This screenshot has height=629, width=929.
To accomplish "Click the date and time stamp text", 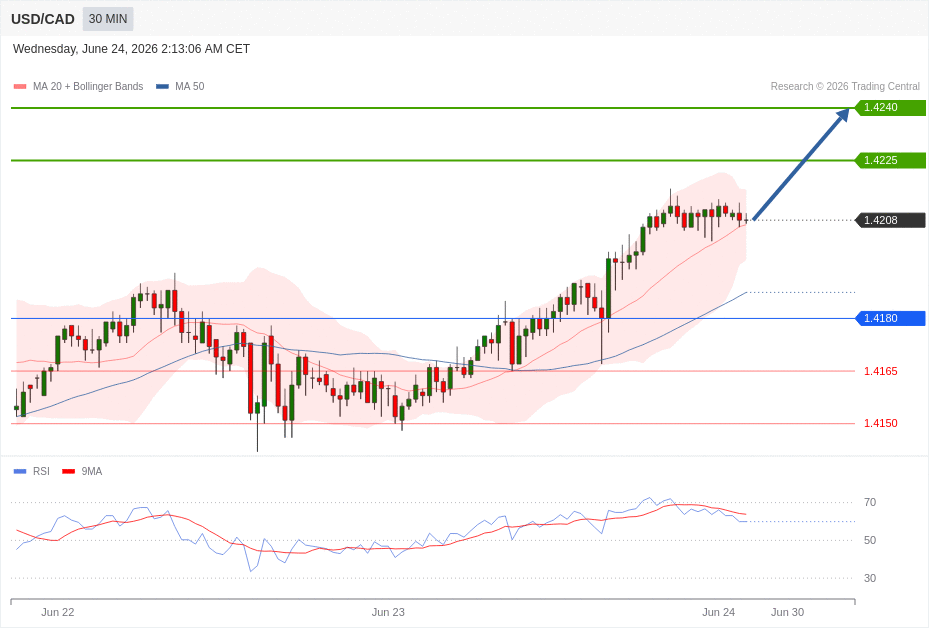I will [x=132, y=49].
